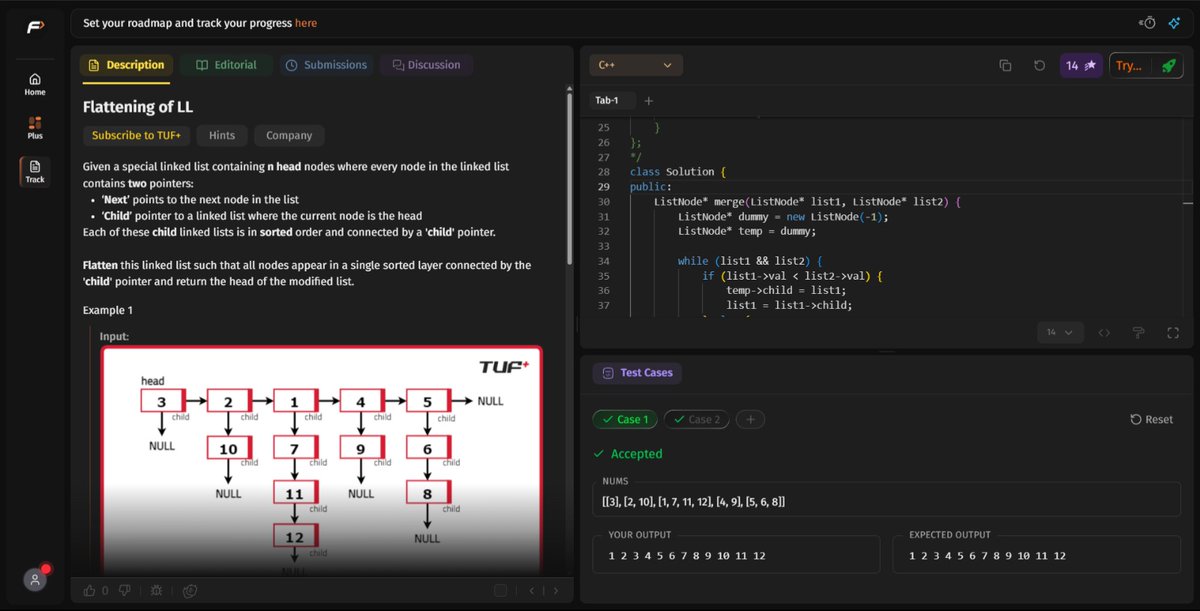Click the orange Try... button
This screenshot has height=611, width=1200.
coord(1131,65)
